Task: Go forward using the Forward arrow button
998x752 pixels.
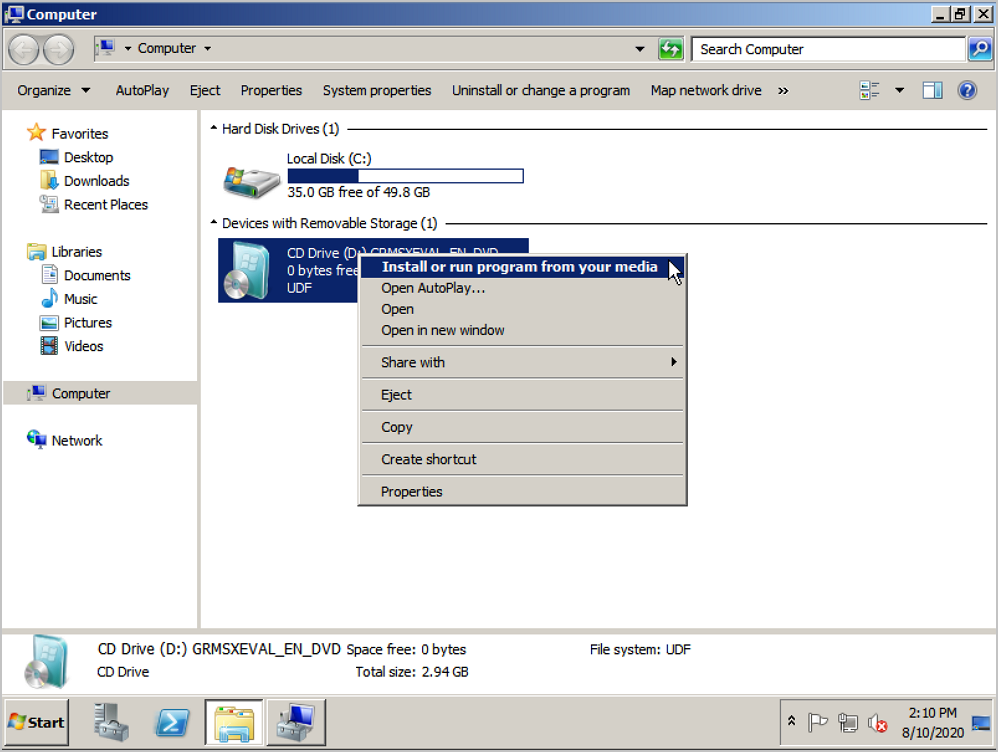Action: 59,49
